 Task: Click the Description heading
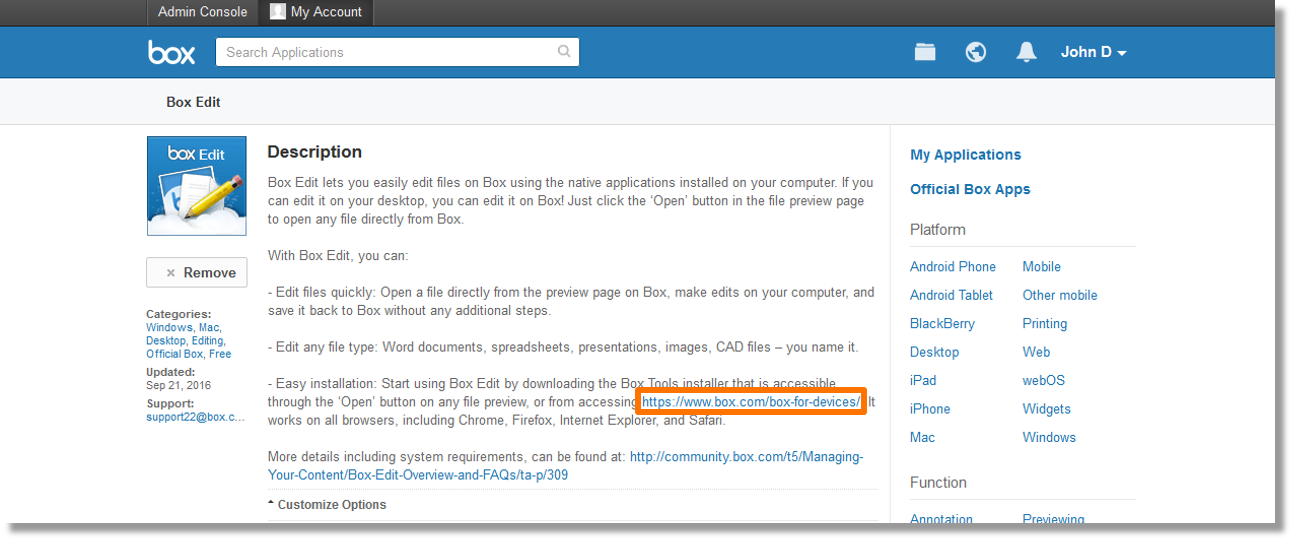315,152
